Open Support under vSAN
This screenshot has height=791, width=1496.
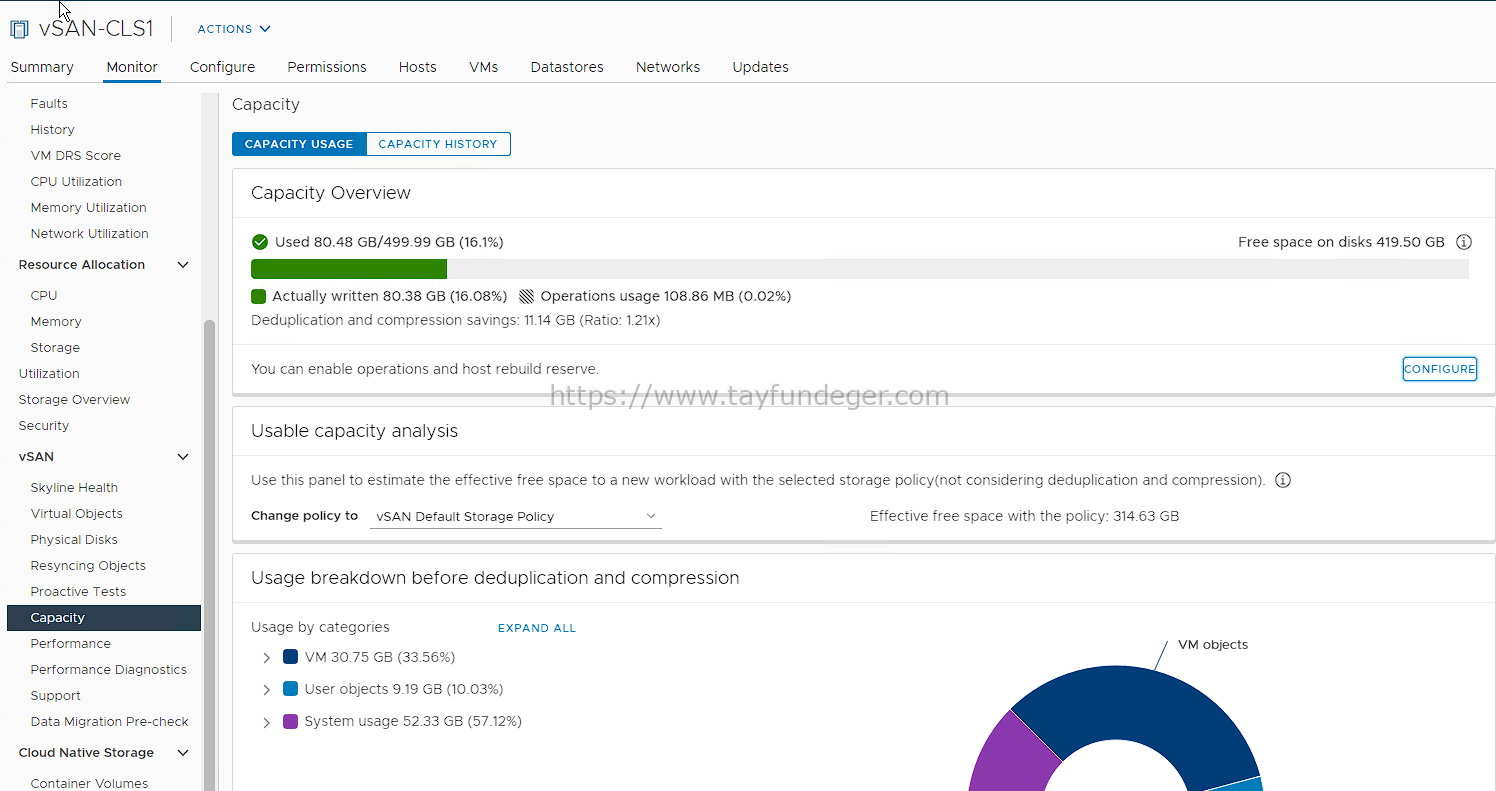55,695
